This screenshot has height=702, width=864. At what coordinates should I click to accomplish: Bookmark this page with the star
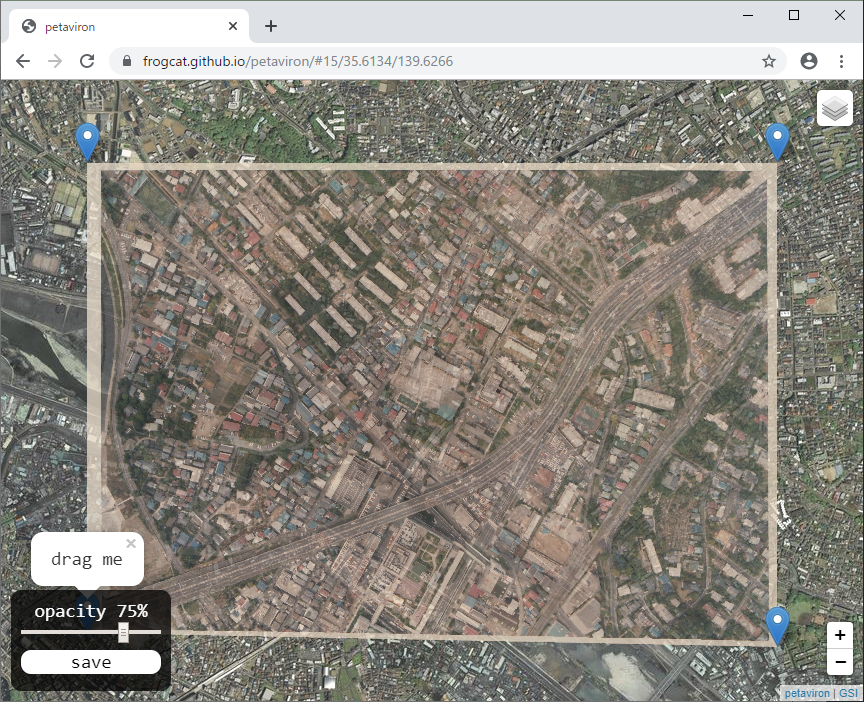click(769, 61)
